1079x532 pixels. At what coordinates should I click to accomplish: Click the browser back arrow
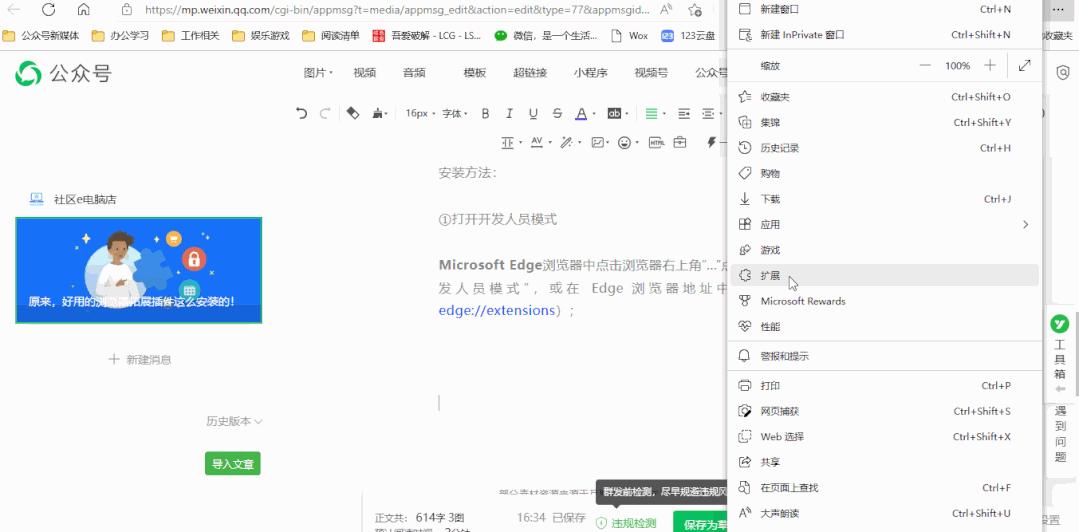tap(13, 10)
